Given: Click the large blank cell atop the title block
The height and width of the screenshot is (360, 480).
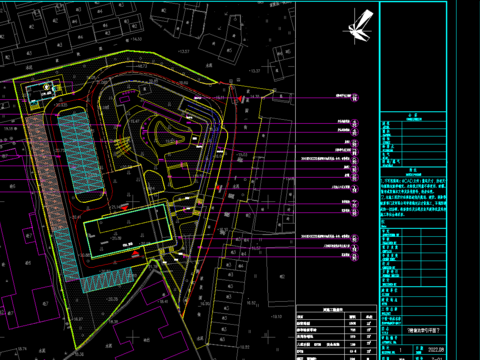Looking at the screenshot, I should [413, 57].
